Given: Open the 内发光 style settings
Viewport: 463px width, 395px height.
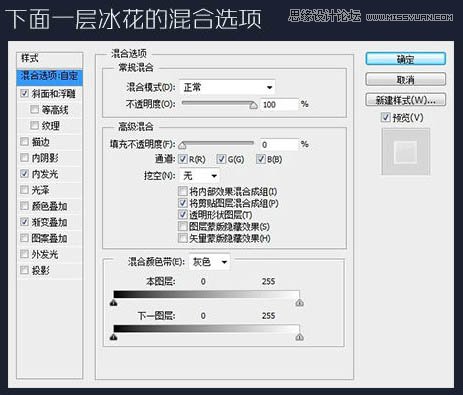Looking at the screenshot, I should tap(45, 174).
